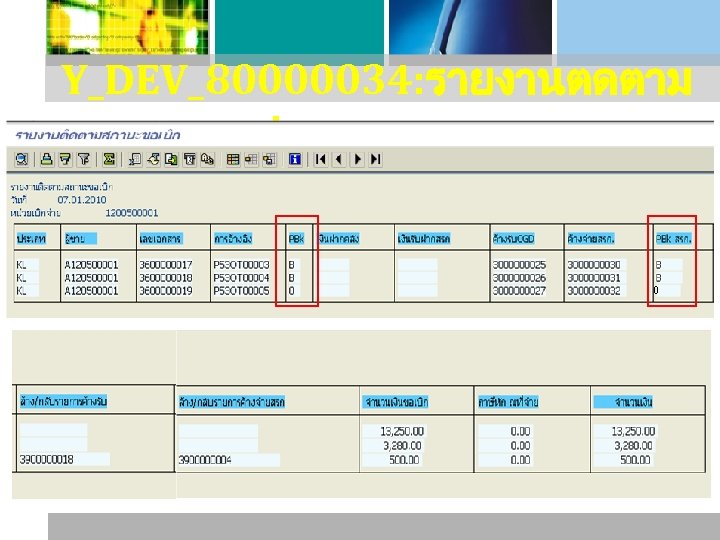The width and height of the screenshot is (720, 540).
Task: Click the การอ้างอิง column header
Action: [233, 239]
